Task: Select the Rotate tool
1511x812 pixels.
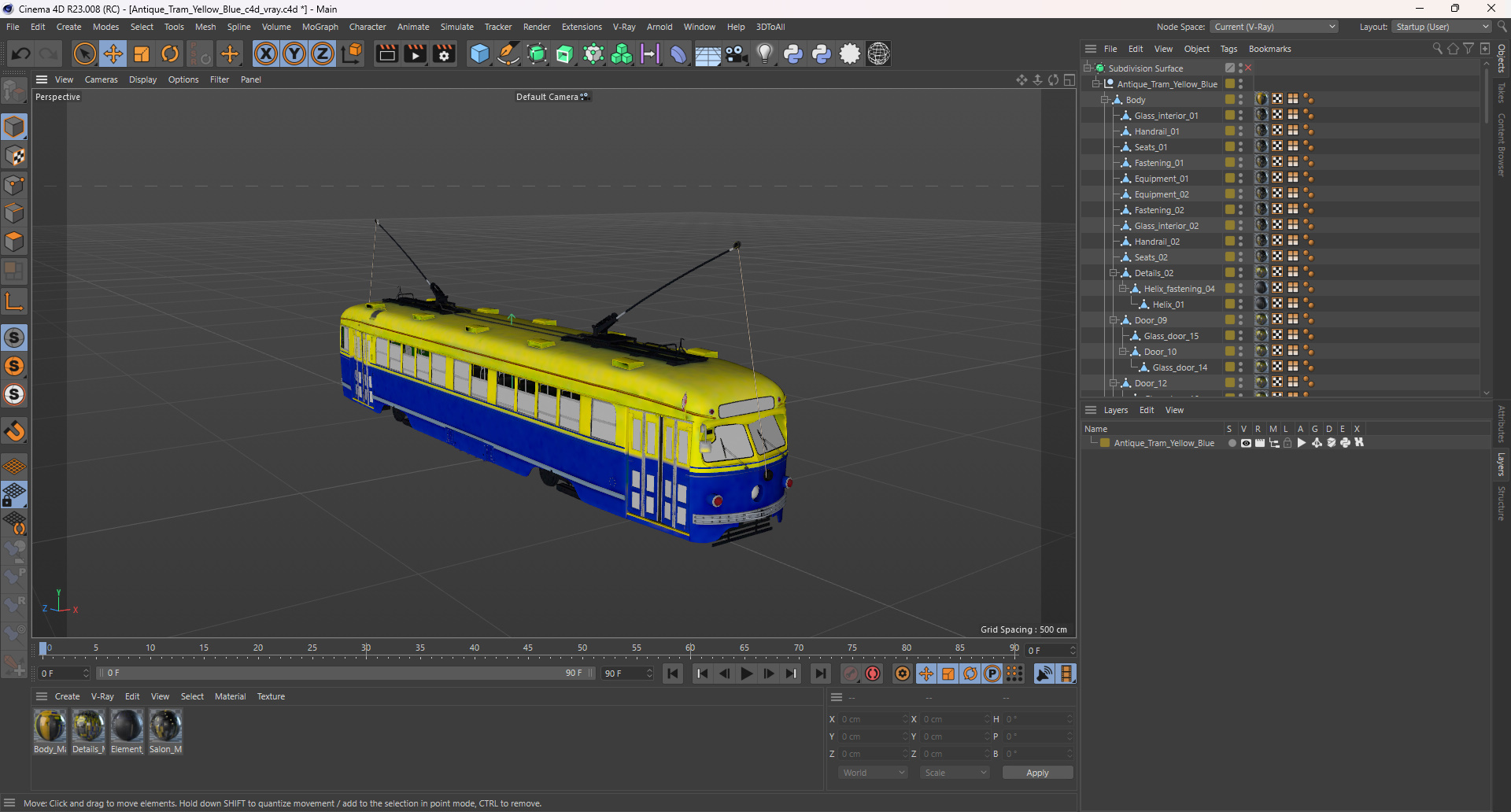Action: (170, 54)
